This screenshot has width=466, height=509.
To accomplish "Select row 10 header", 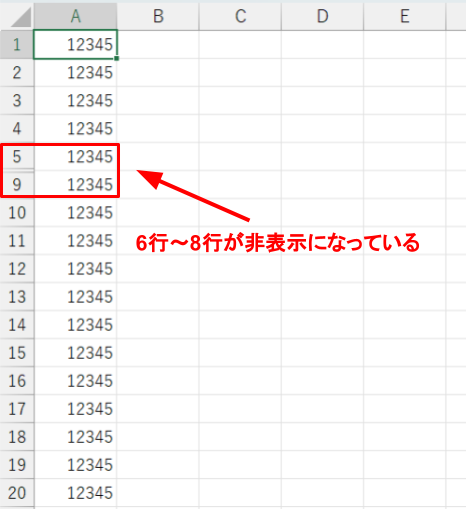I will pyautogui.click(x=17, y=213).
